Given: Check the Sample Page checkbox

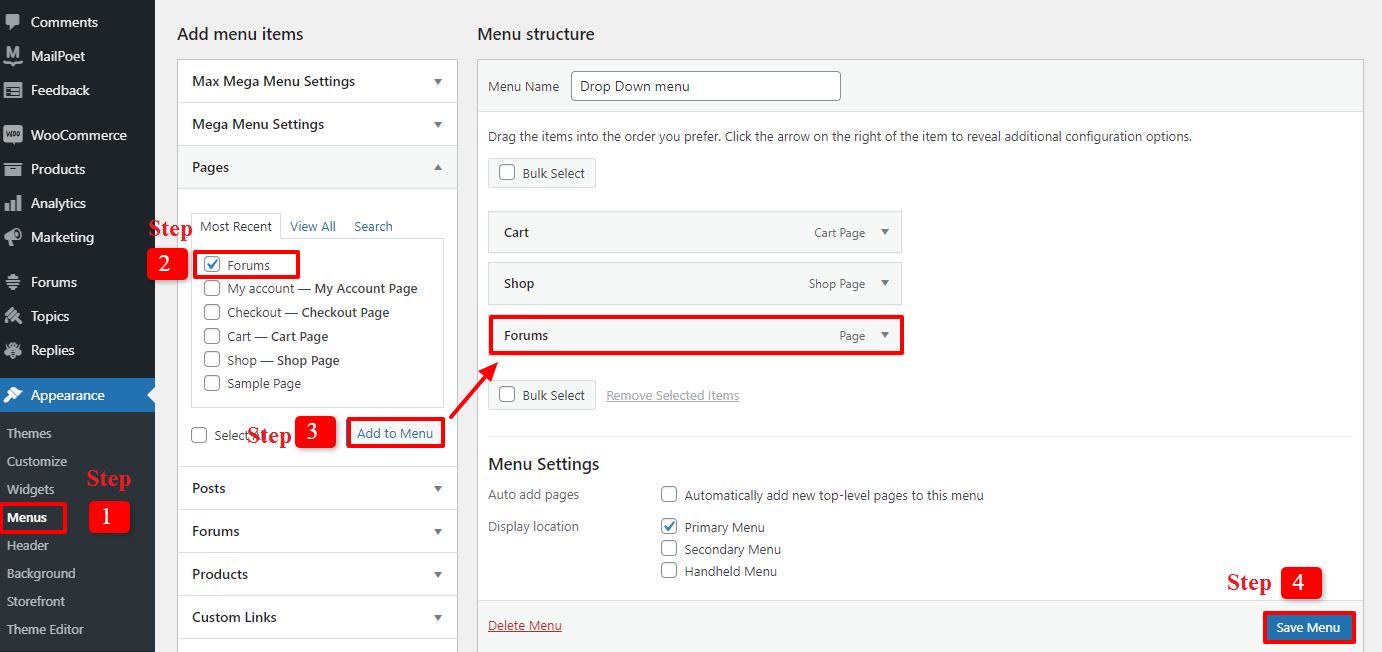Looking at the screenshot, I should (x=212, y=383).
